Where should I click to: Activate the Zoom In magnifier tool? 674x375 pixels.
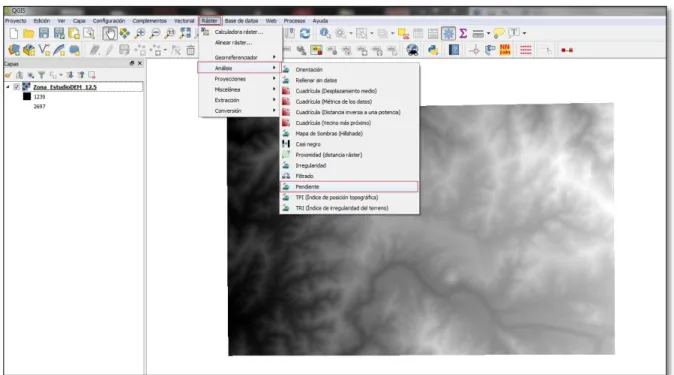(x=140, y=33)
